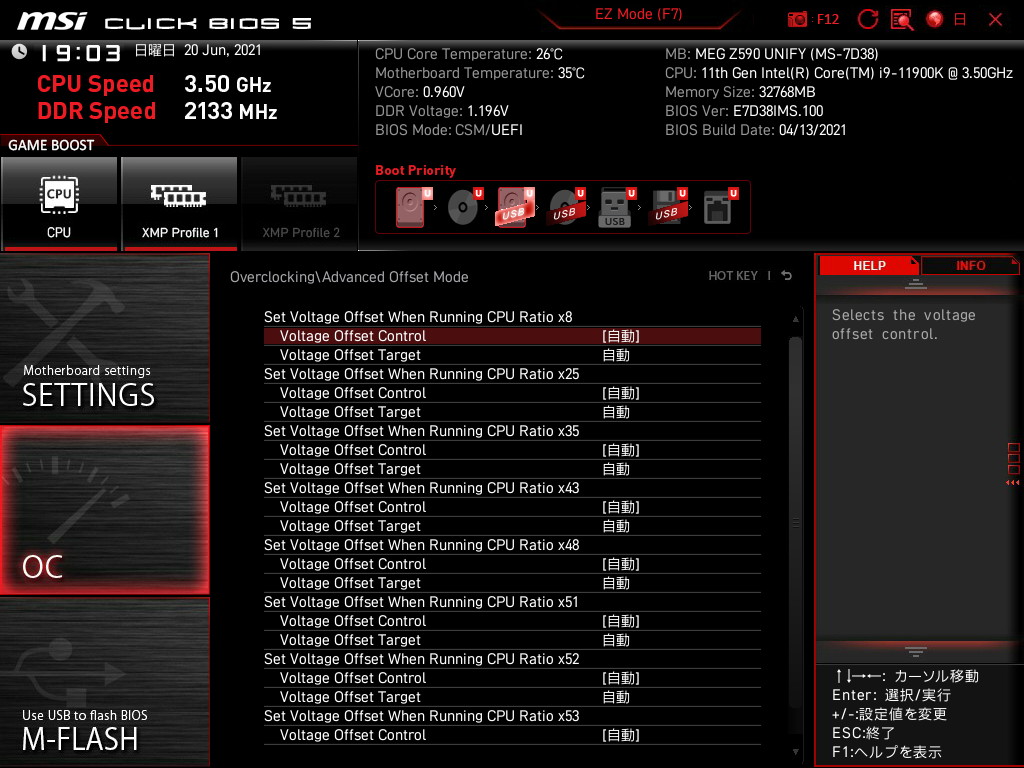Click the MSI logo
Image resolution: width=1024 pixels, height=768 pixels.
pos(52,21)
